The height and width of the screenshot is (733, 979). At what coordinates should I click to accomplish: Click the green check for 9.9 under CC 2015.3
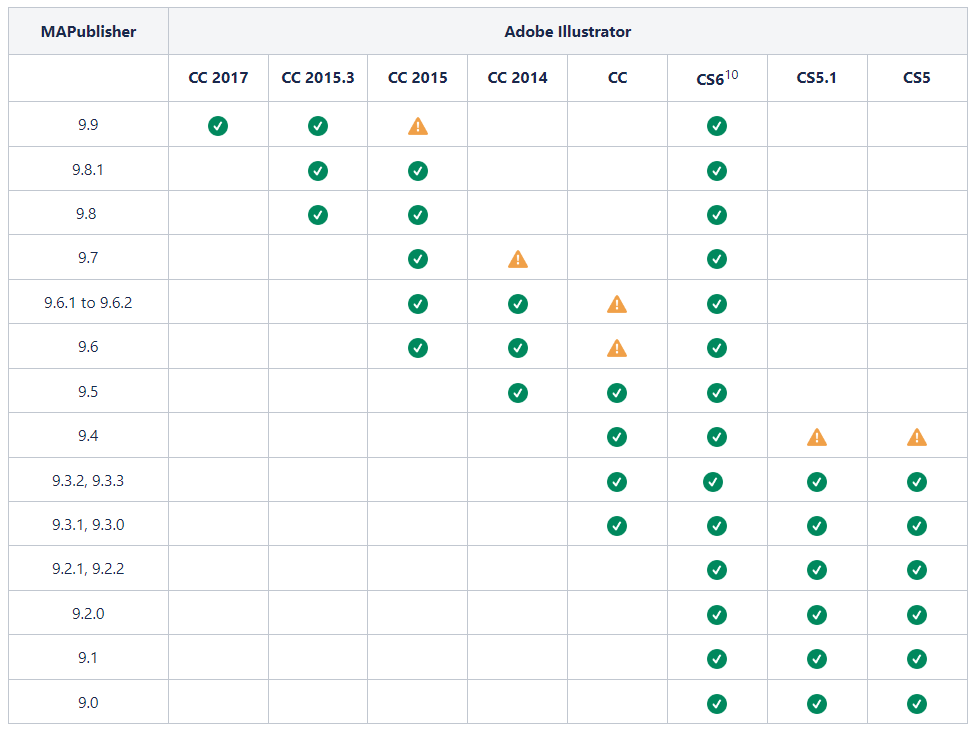(x=318, y=126)
